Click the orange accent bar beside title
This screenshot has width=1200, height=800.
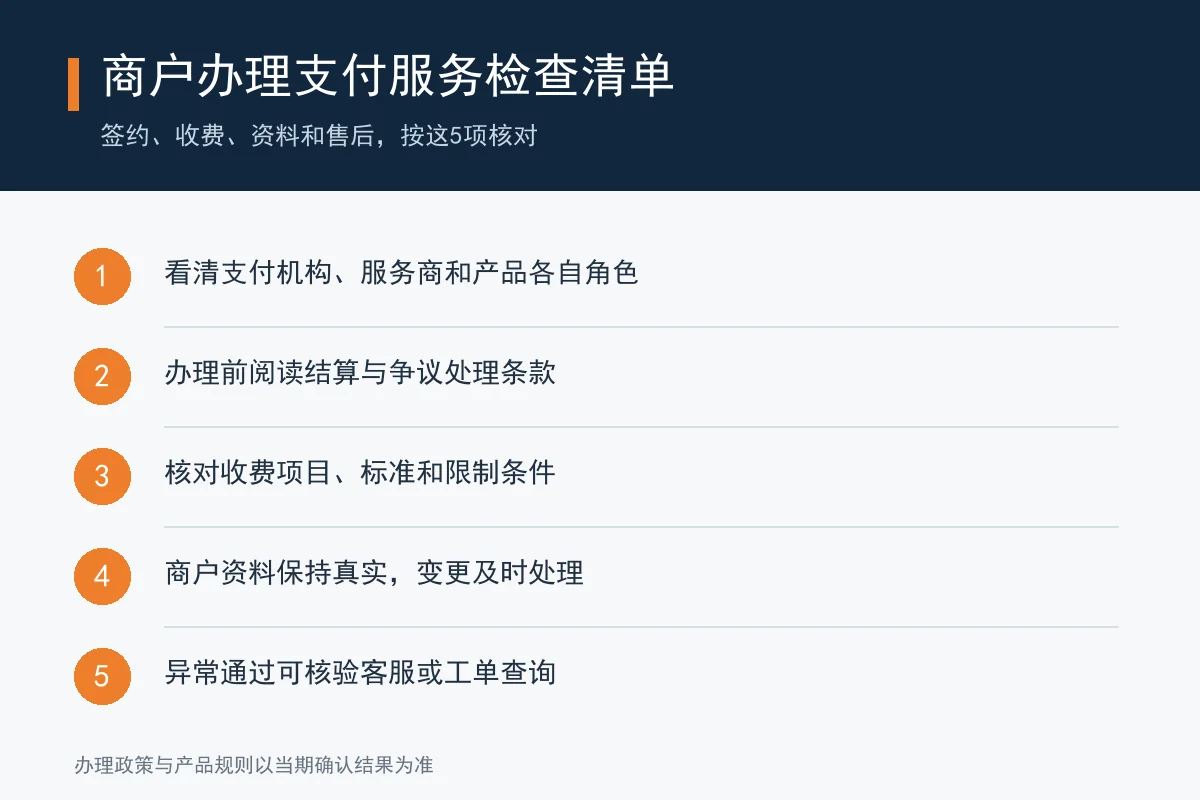(x=73, y=84)
